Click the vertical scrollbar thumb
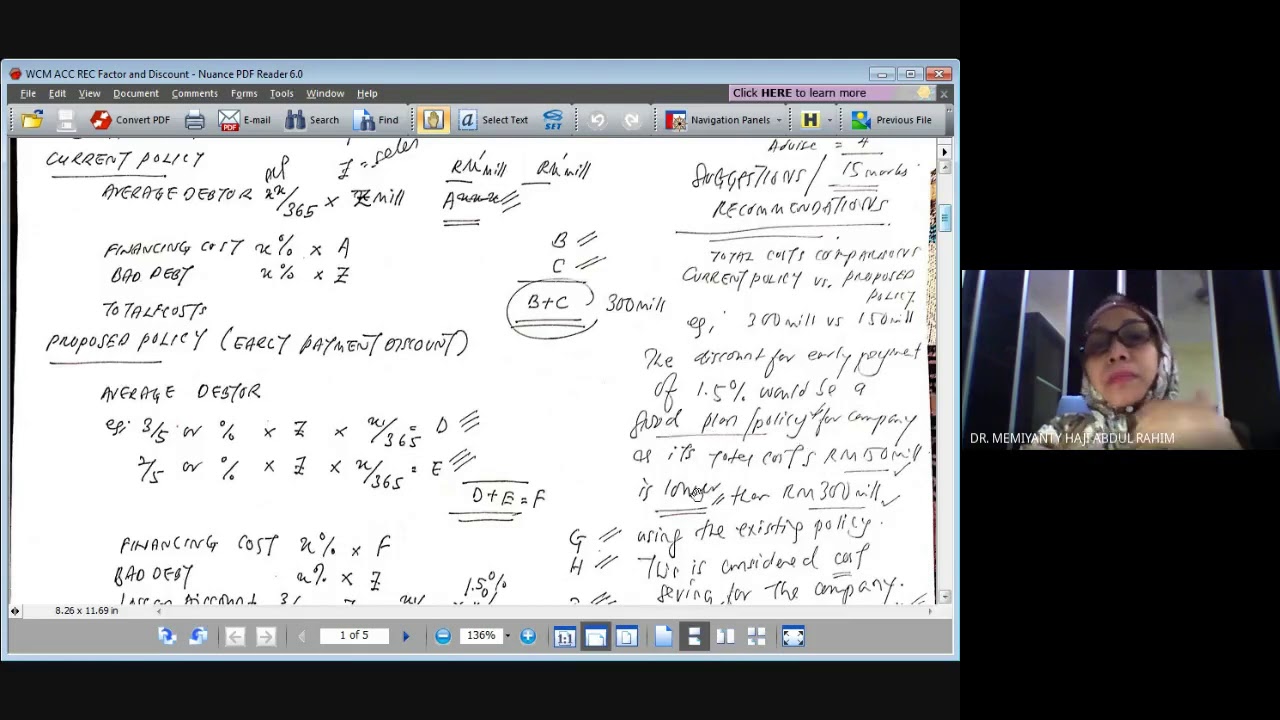1280x720 pixels. (x=944, y=220)
